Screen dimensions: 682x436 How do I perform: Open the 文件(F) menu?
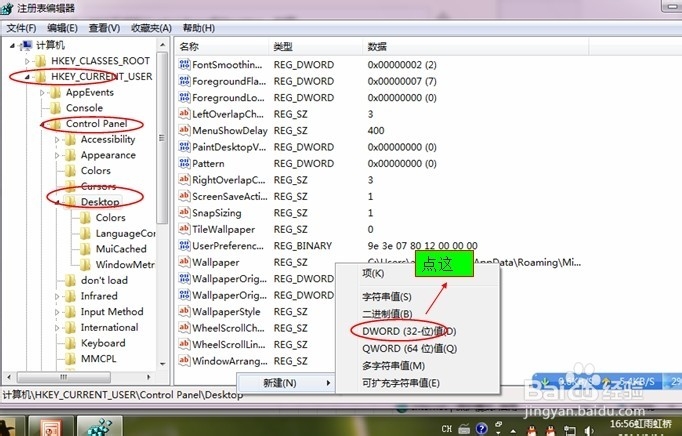coord(21,28)
